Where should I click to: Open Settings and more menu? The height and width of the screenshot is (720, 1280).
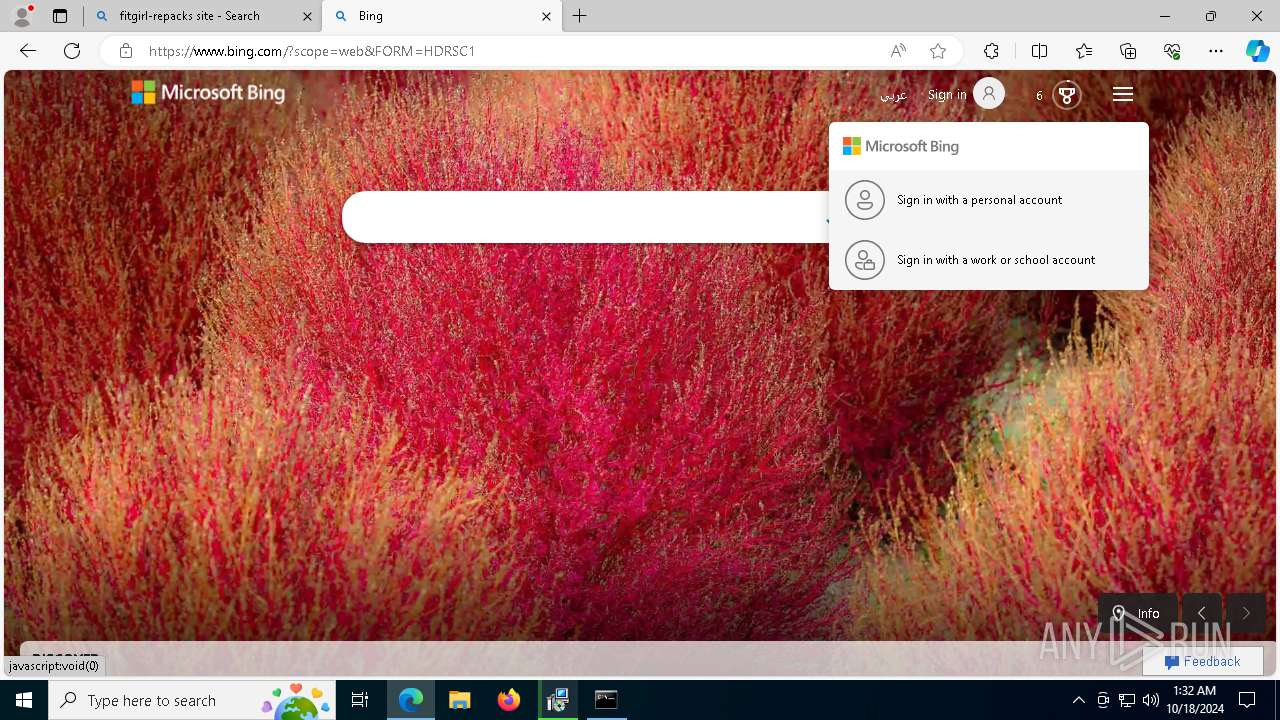coord(1216,51)
